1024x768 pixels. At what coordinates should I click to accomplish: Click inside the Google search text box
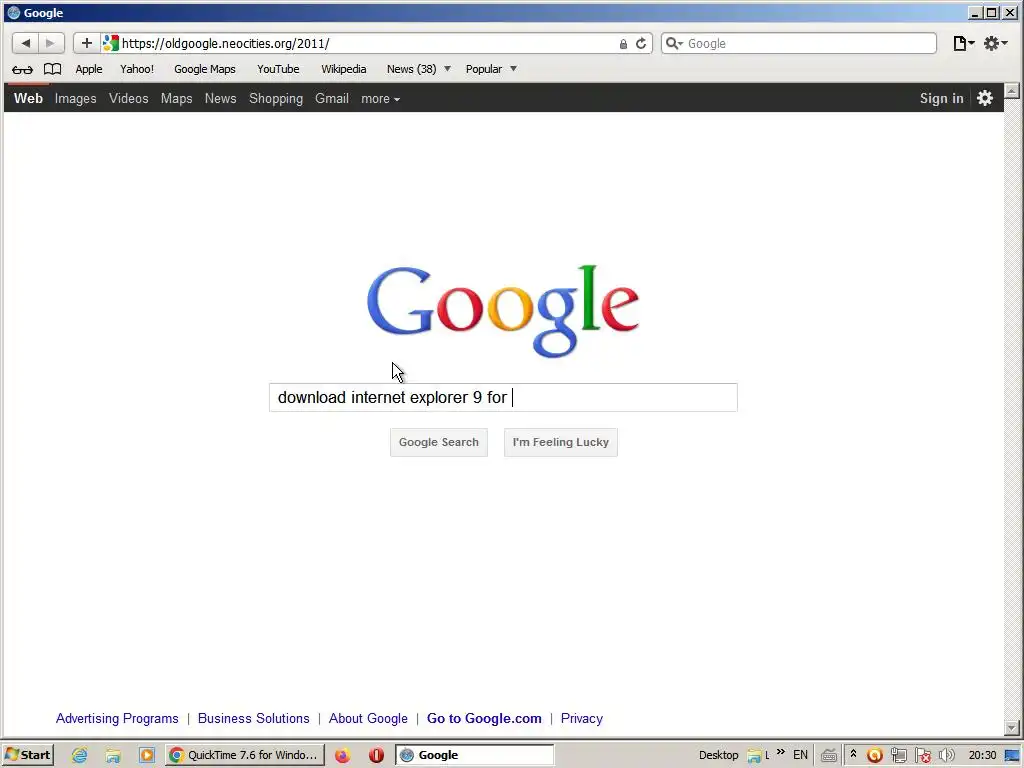(503, 398)
